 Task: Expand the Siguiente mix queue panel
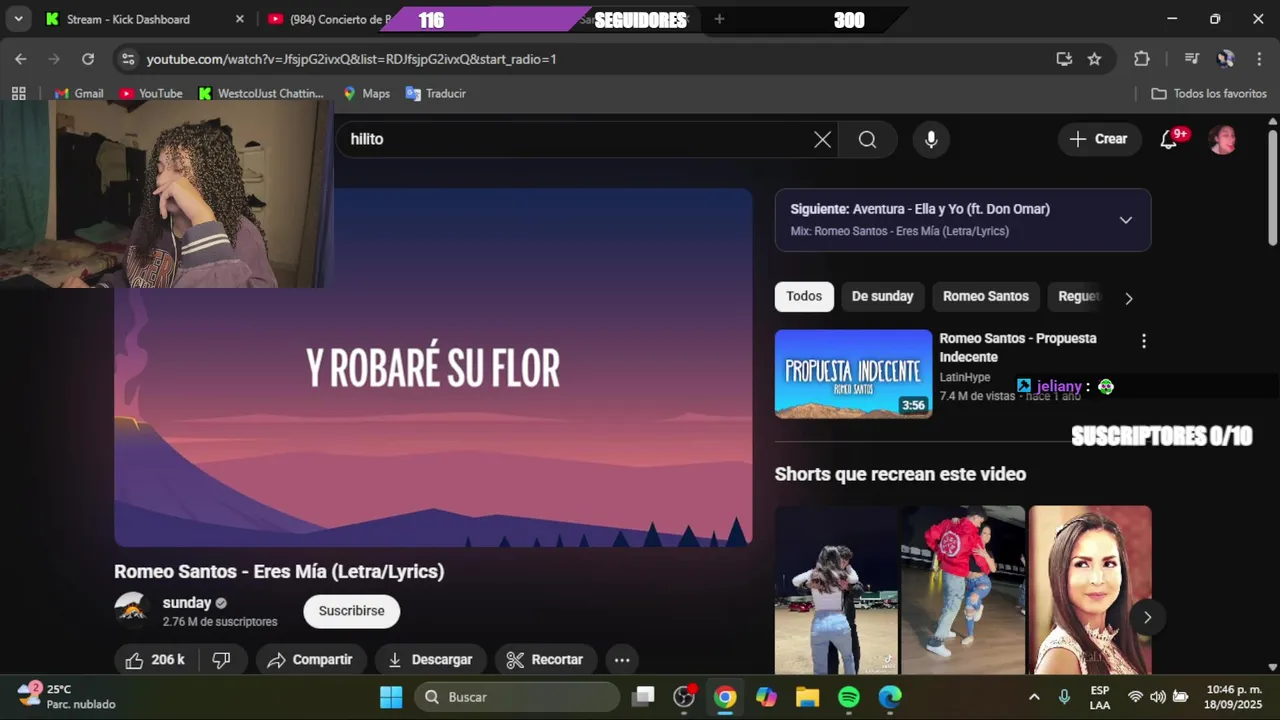[1125, 220]
